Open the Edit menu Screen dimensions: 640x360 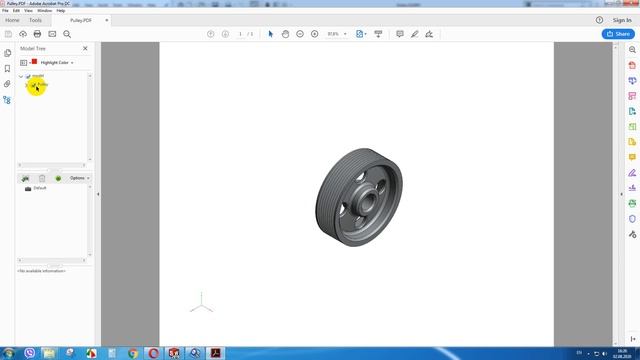tap(16, 11)
